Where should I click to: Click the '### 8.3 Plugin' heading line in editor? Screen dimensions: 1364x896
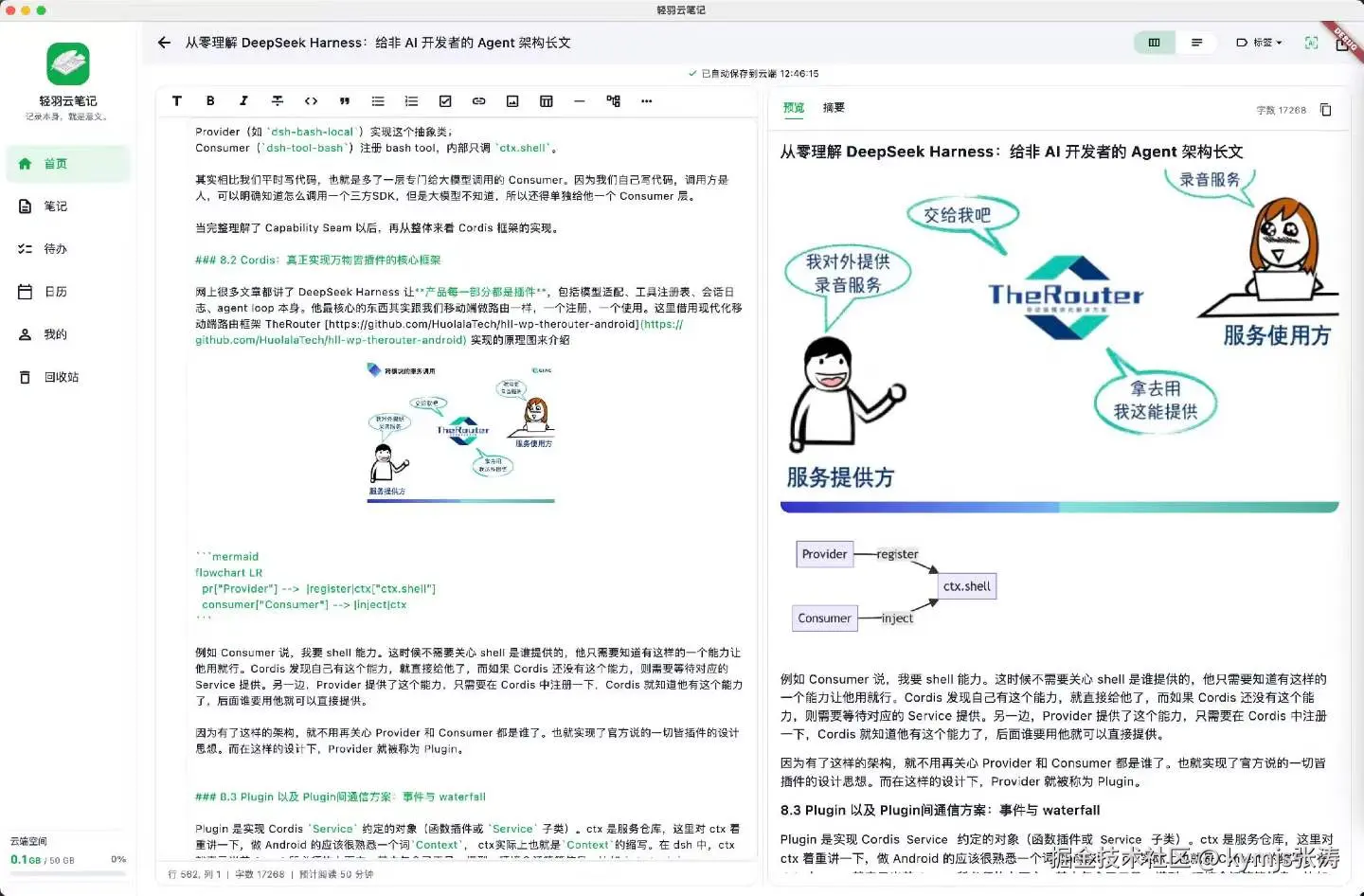click(340, 797)
